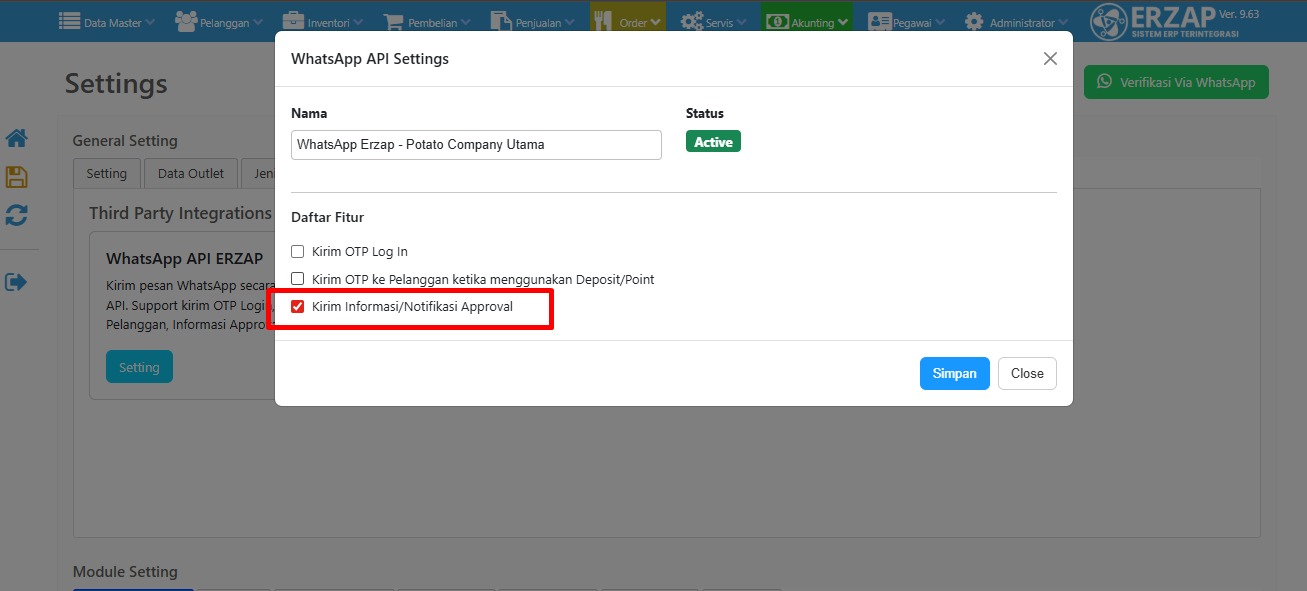
Task: Click the logout arrow sidebar icon
Action: tap(16, 282)
